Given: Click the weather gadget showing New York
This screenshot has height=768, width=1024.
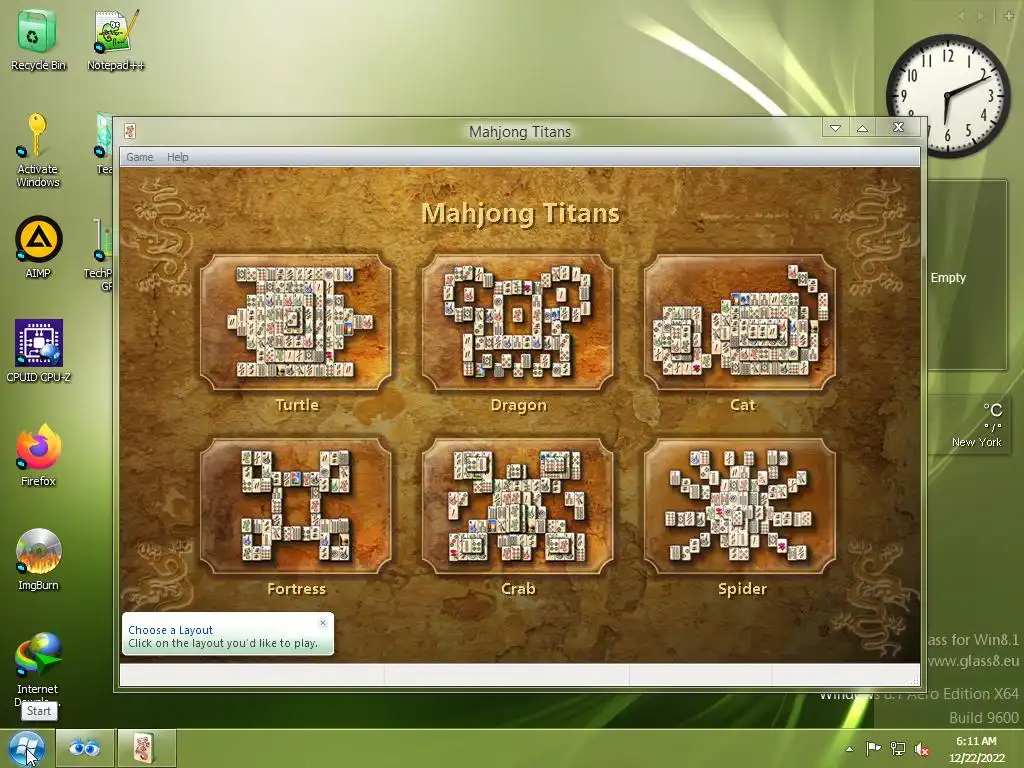Looking at the screenshot, I should [968, 426].
